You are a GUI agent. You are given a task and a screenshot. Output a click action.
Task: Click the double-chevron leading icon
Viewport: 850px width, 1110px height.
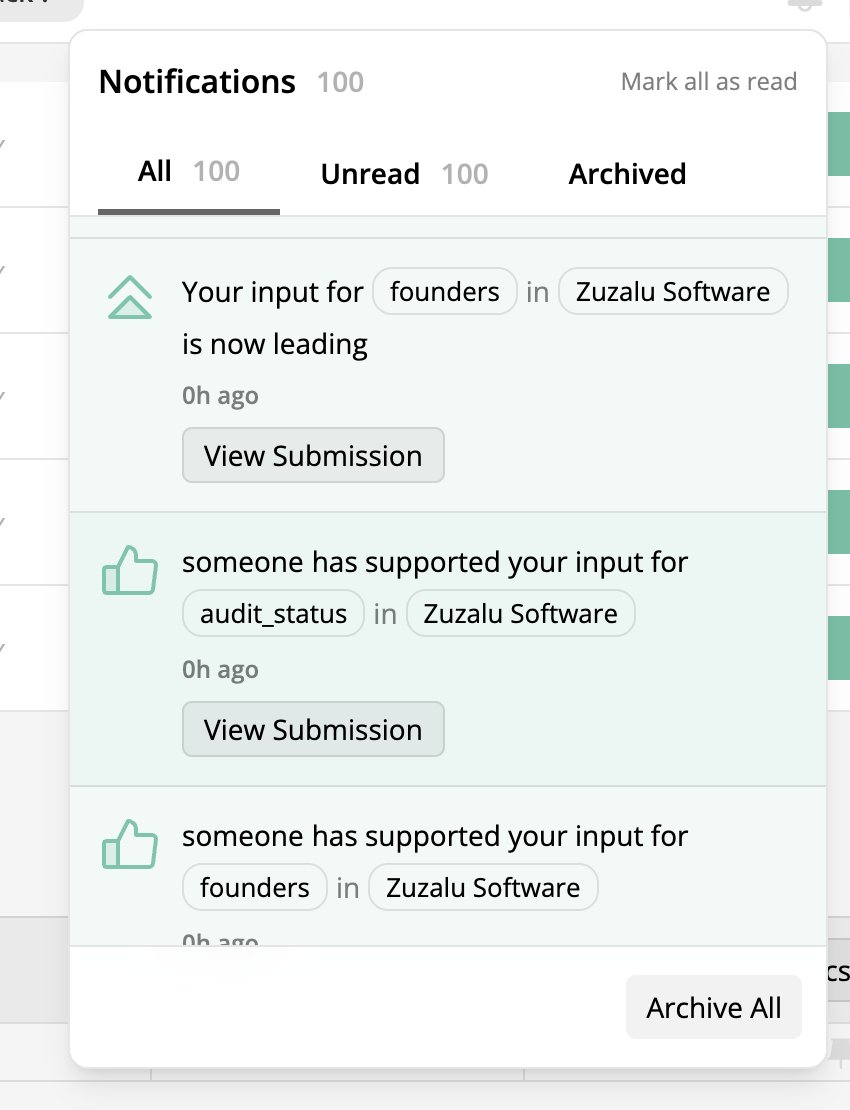[x=130, y=297]
